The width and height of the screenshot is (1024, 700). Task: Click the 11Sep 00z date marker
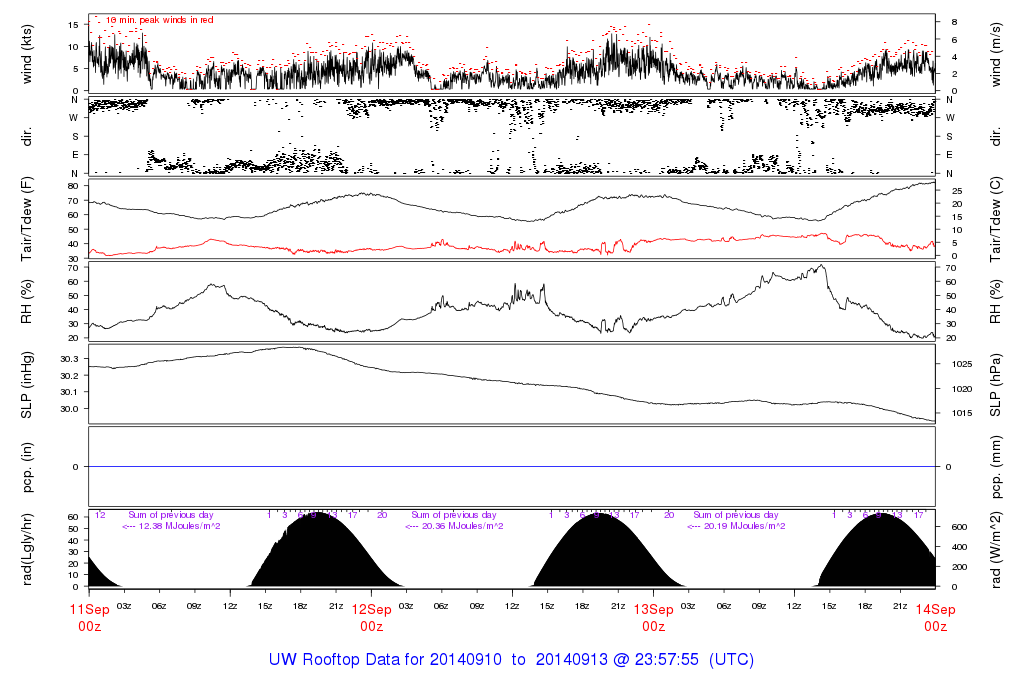pyautogui.click(x=89, y=618)
